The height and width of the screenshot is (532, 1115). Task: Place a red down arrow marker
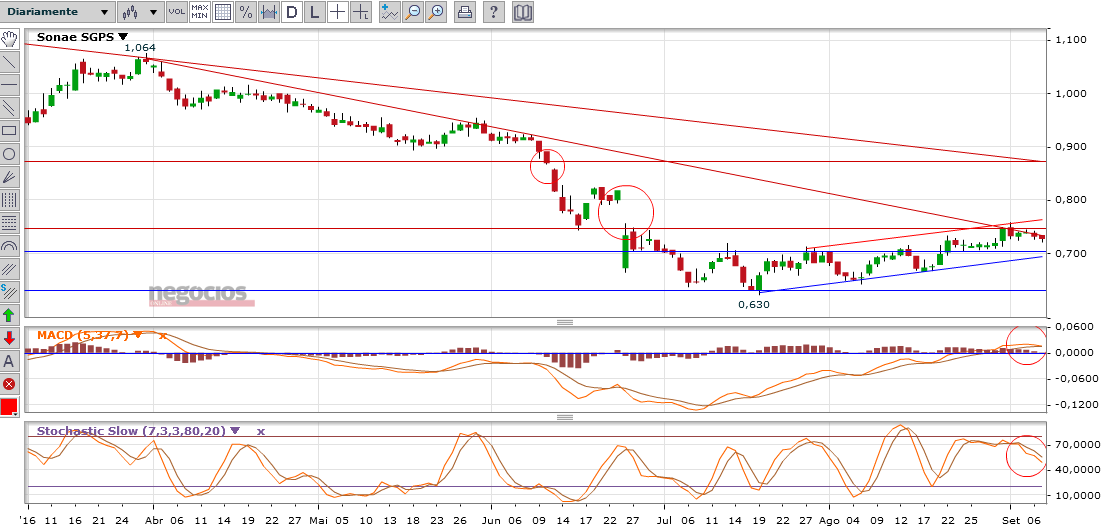pyautogui.click(x=9, y=338)
